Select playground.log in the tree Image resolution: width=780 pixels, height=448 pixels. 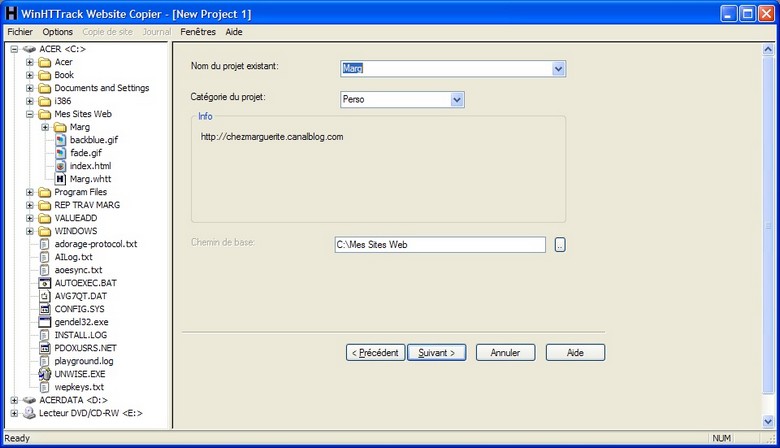84,361
